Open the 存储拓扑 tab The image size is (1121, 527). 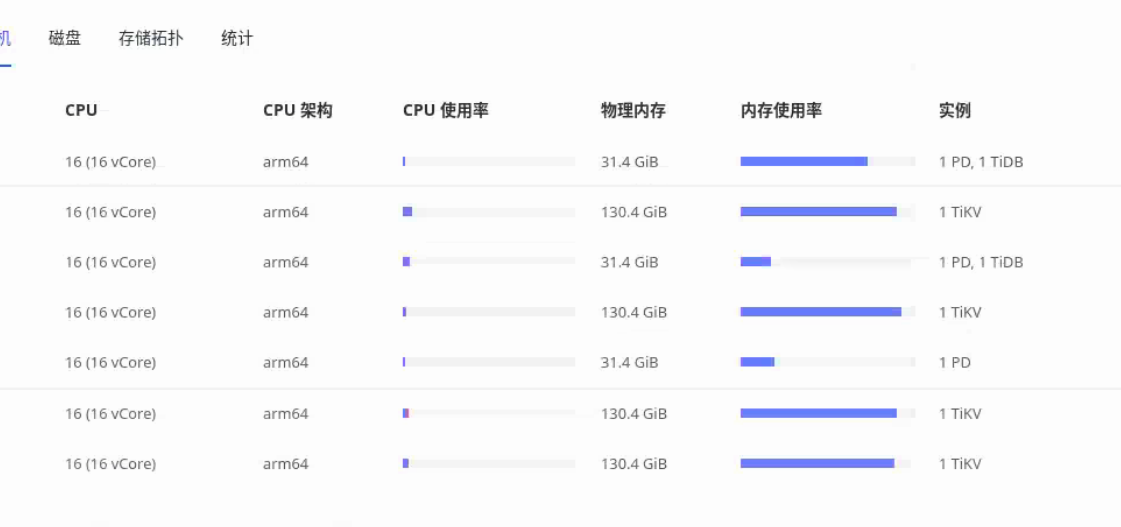[151, 39]
